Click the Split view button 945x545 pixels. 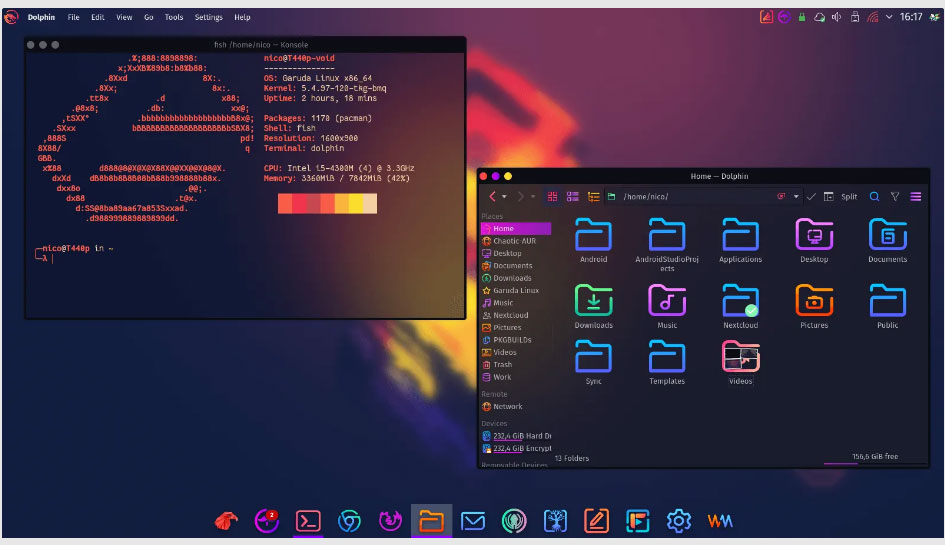(x=849, y=197)
